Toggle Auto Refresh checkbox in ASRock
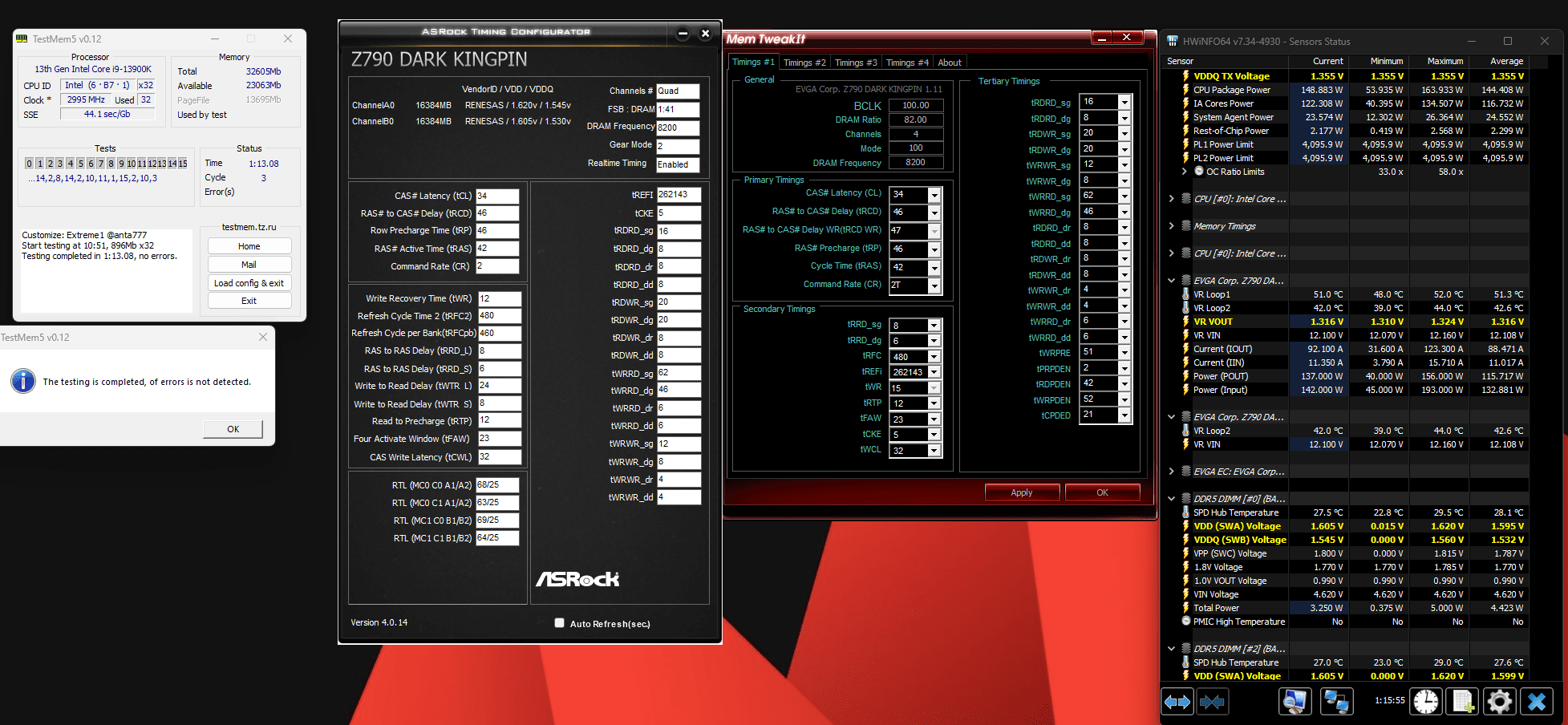The width and height of the screenshot is (1568, 725). click(x=559, y=623)
